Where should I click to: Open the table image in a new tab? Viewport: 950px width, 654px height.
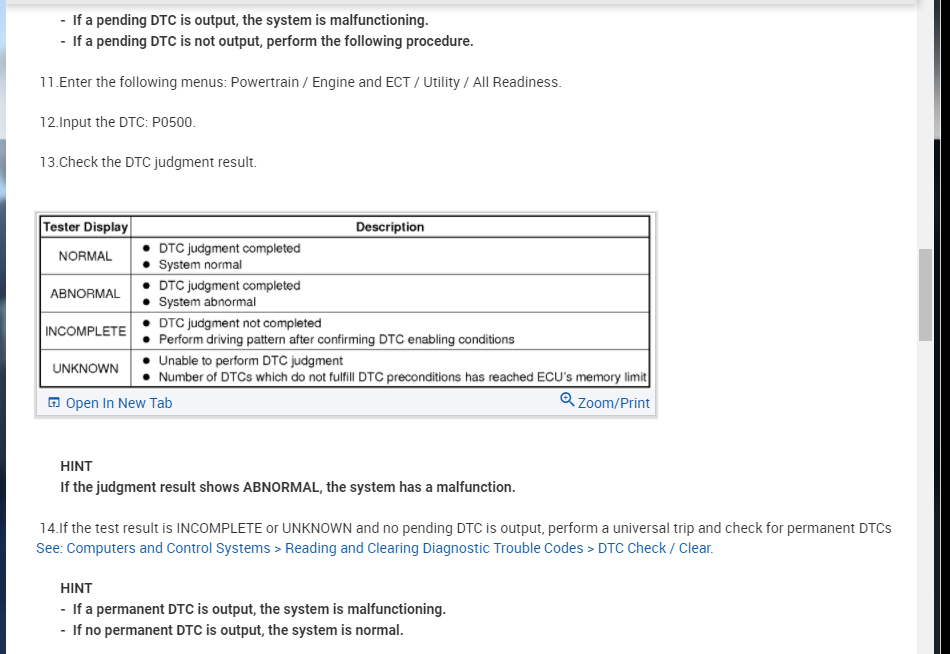point(118,403)
